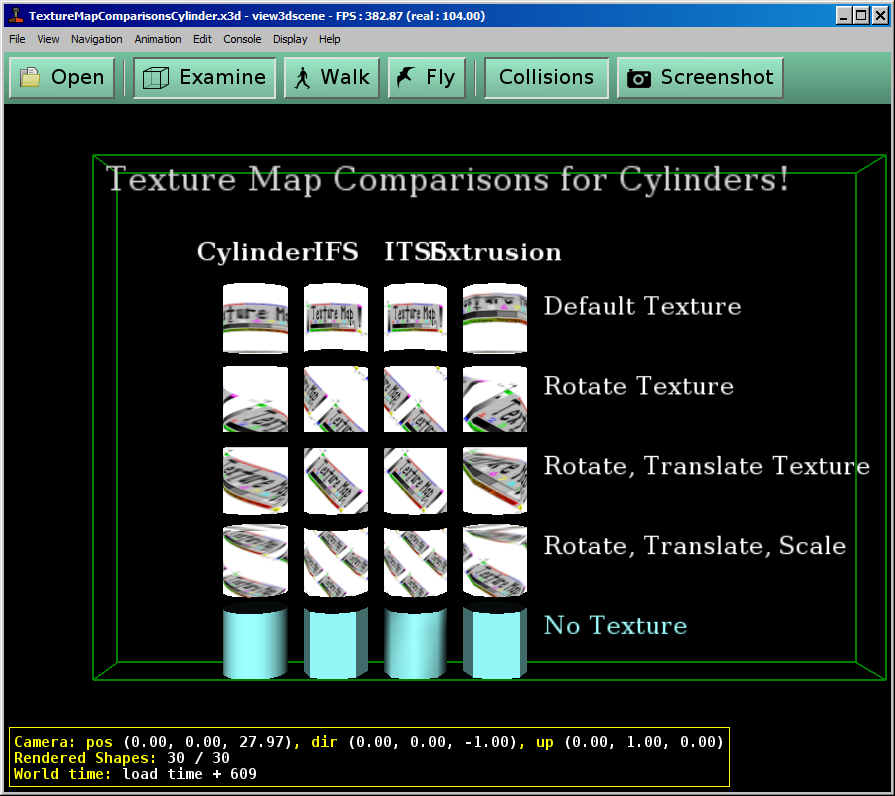Activate the Fly navigation mode
895x796 pixels.
[x=427, y=78]
